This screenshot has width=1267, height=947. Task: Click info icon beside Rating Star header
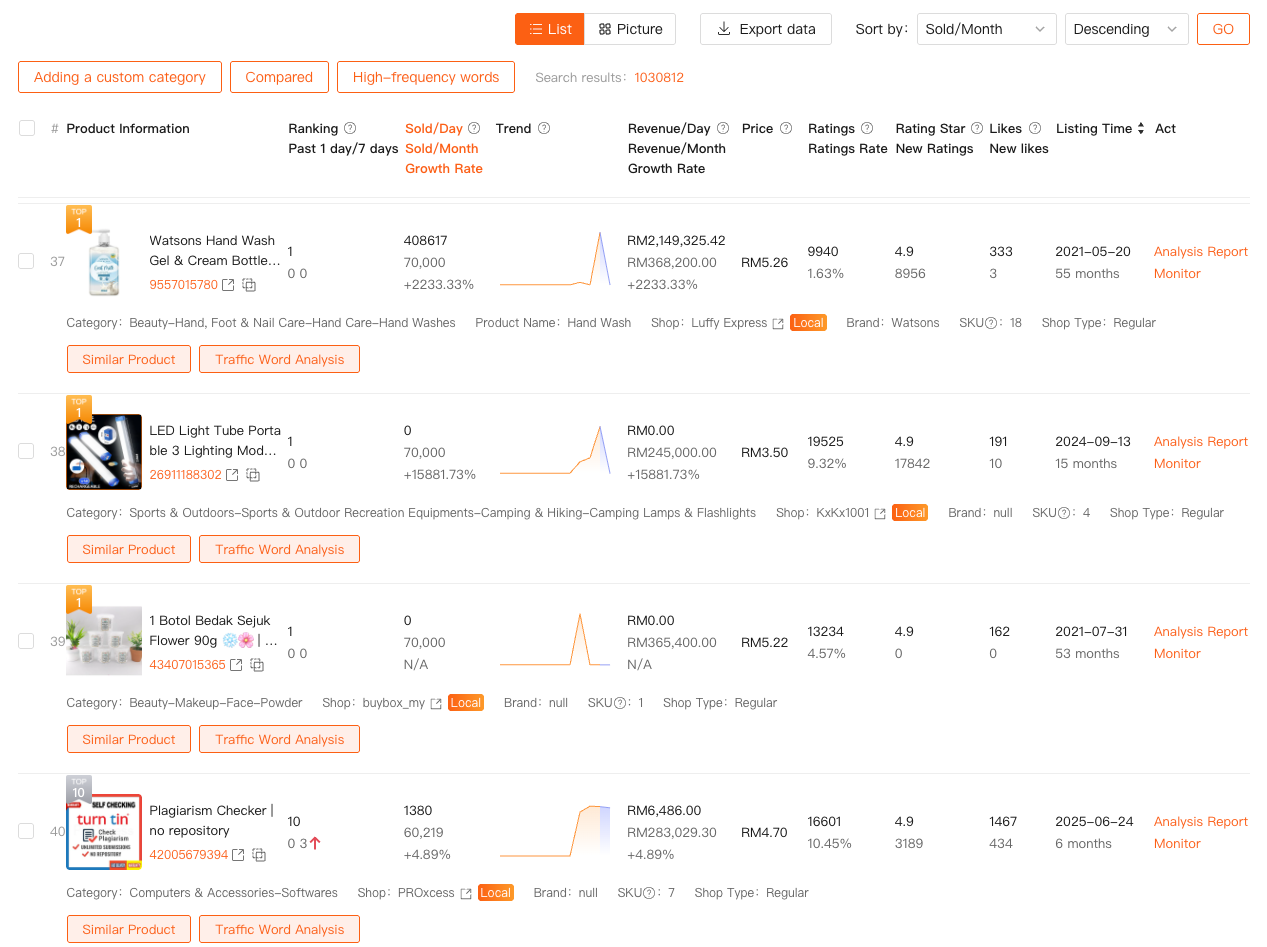point(977,128)
